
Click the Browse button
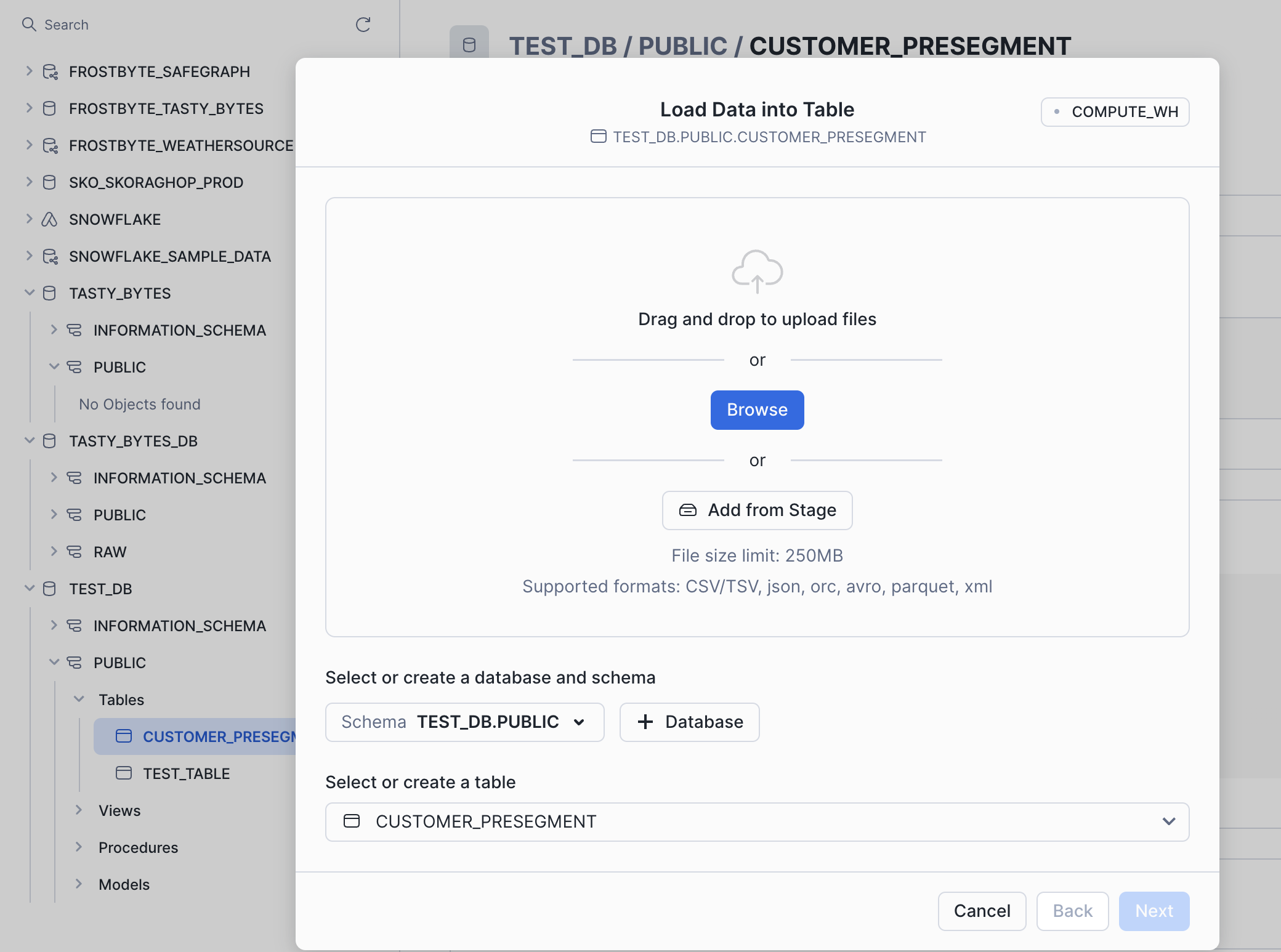pos(757,410)
